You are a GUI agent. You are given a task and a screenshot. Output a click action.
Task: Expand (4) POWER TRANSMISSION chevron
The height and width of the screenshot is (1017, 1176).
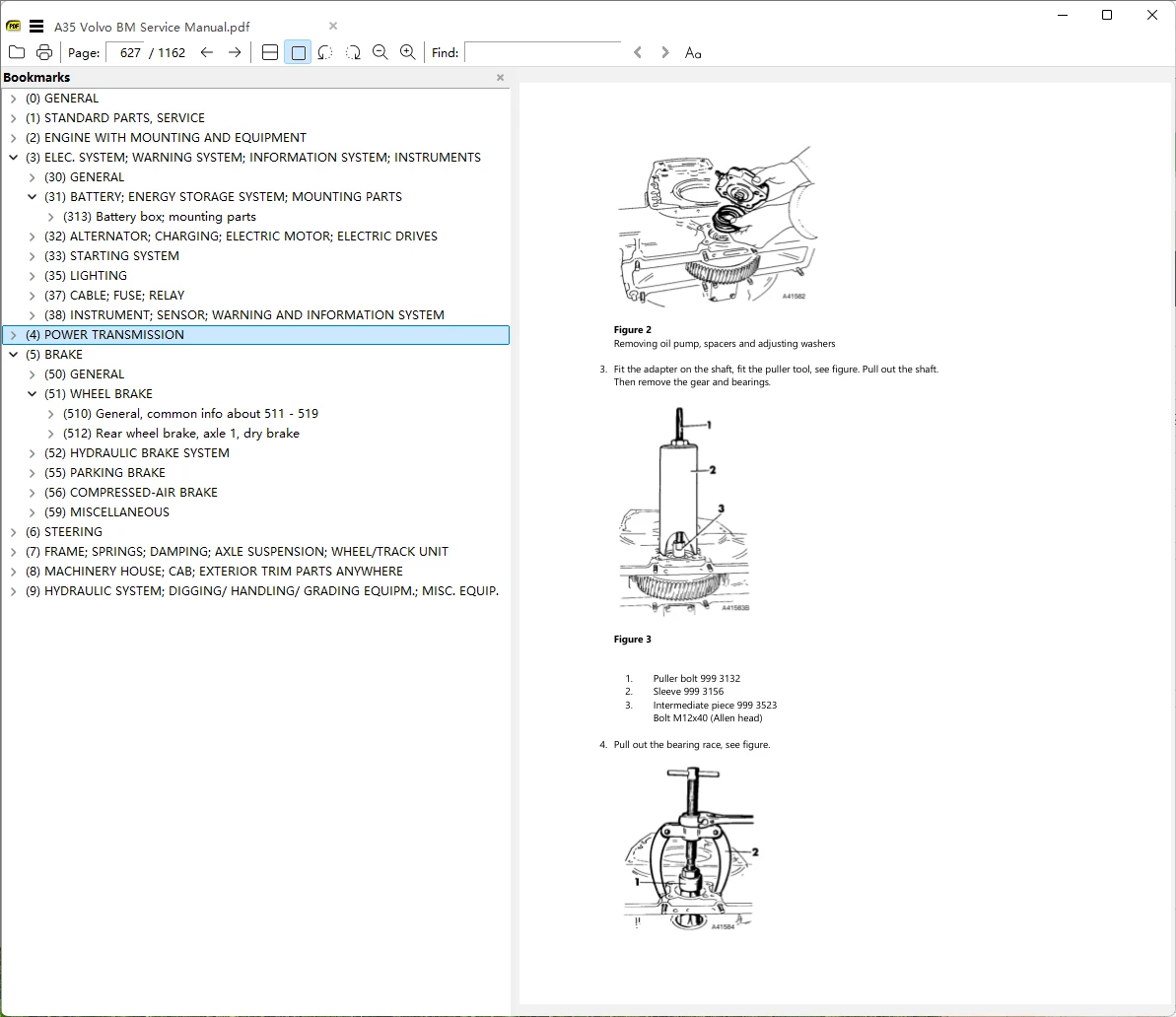pos(14,335)
